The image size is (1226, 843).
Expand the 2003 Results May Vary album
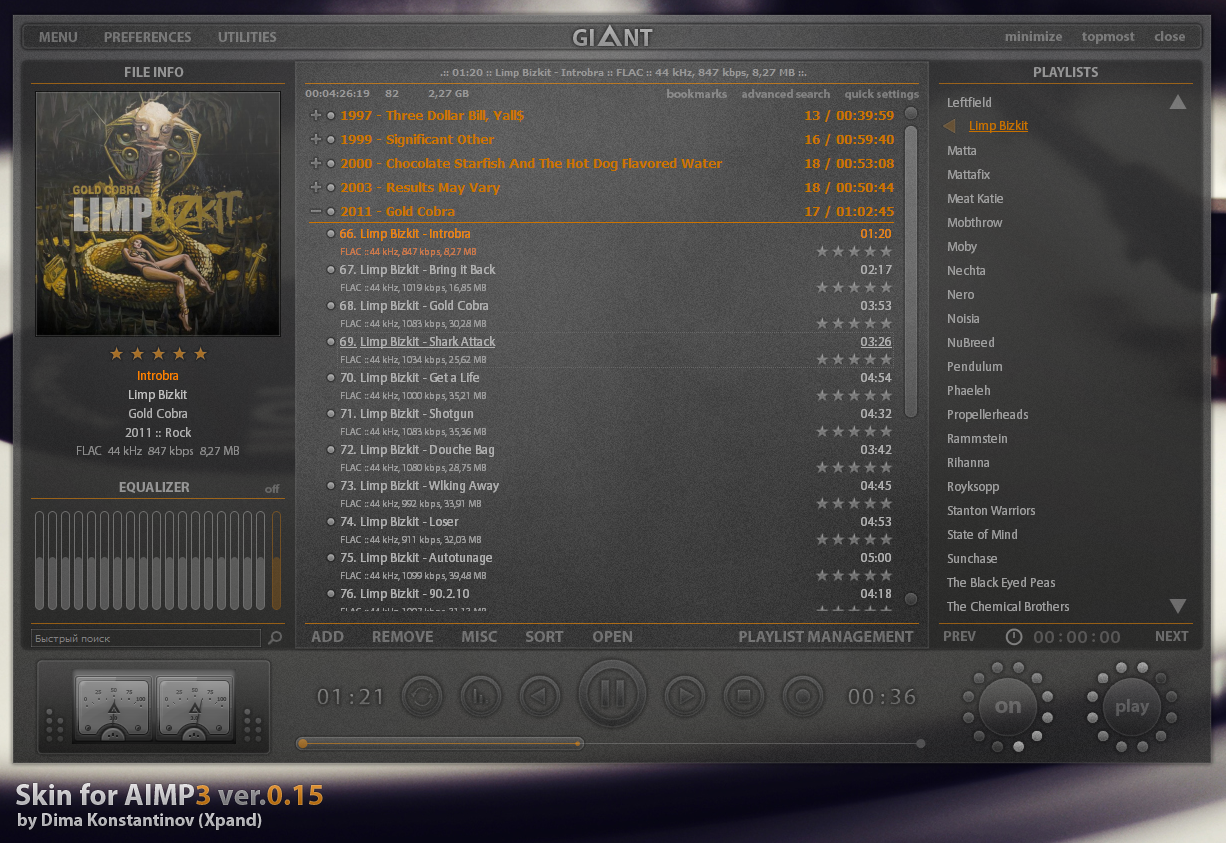tap(316, 187)
